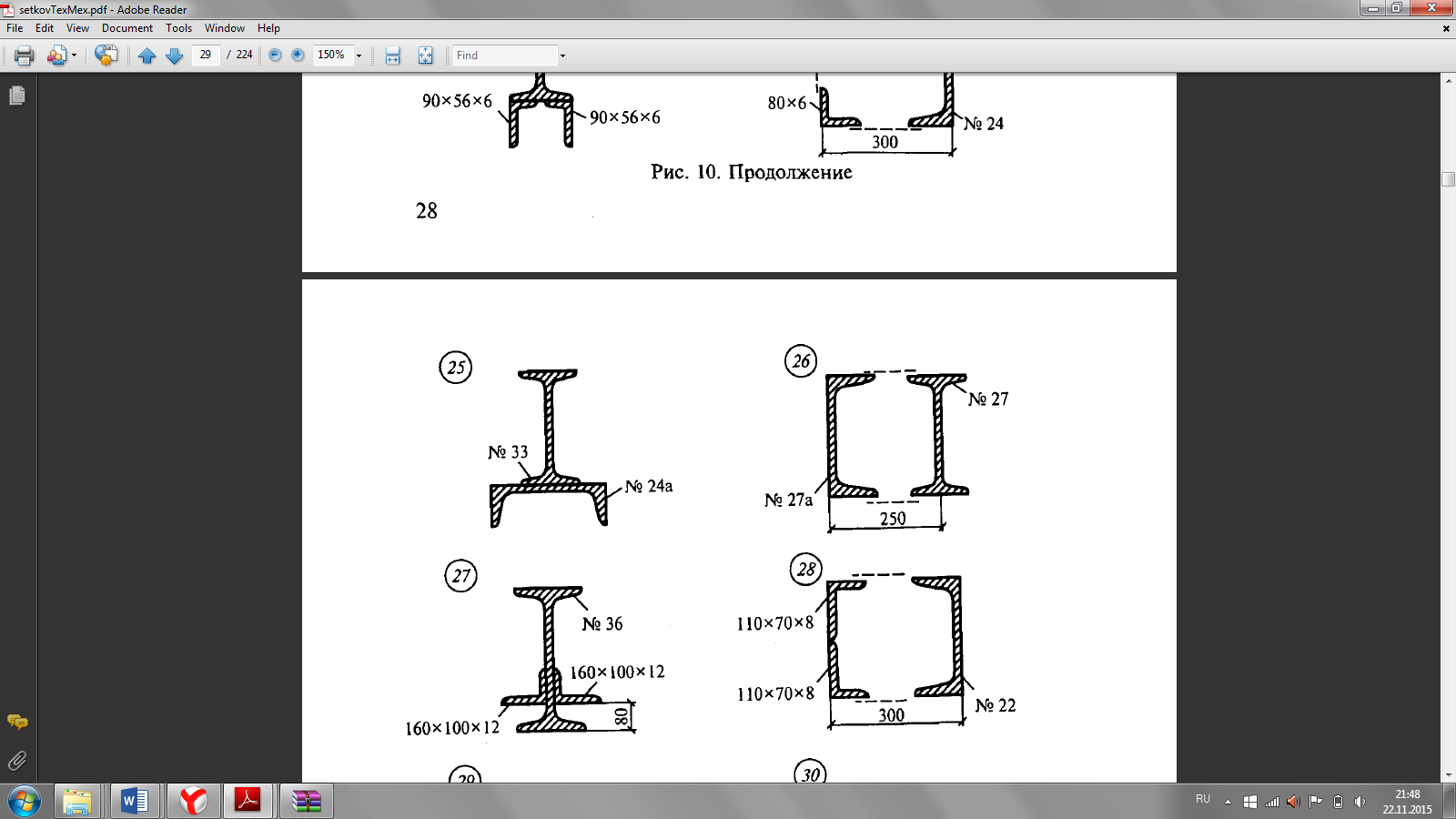Open the Pages panel in left sidebar
This screenshot has width=1456, height=819.
[17, 96]
